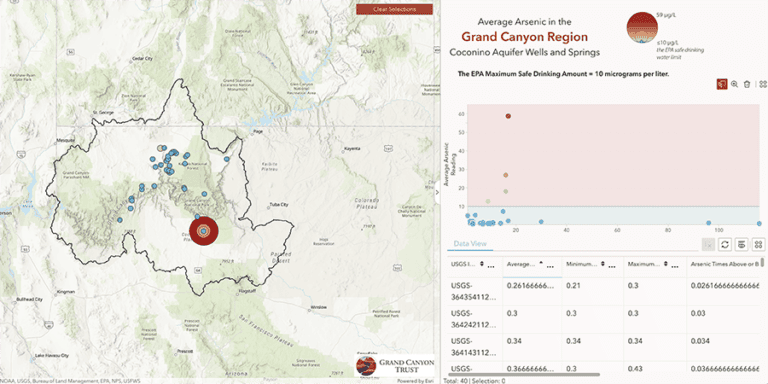This screenshot has height=384, width=768.
Task: Click the Average value '0.26166666...'
Action: tap(529, 285)
